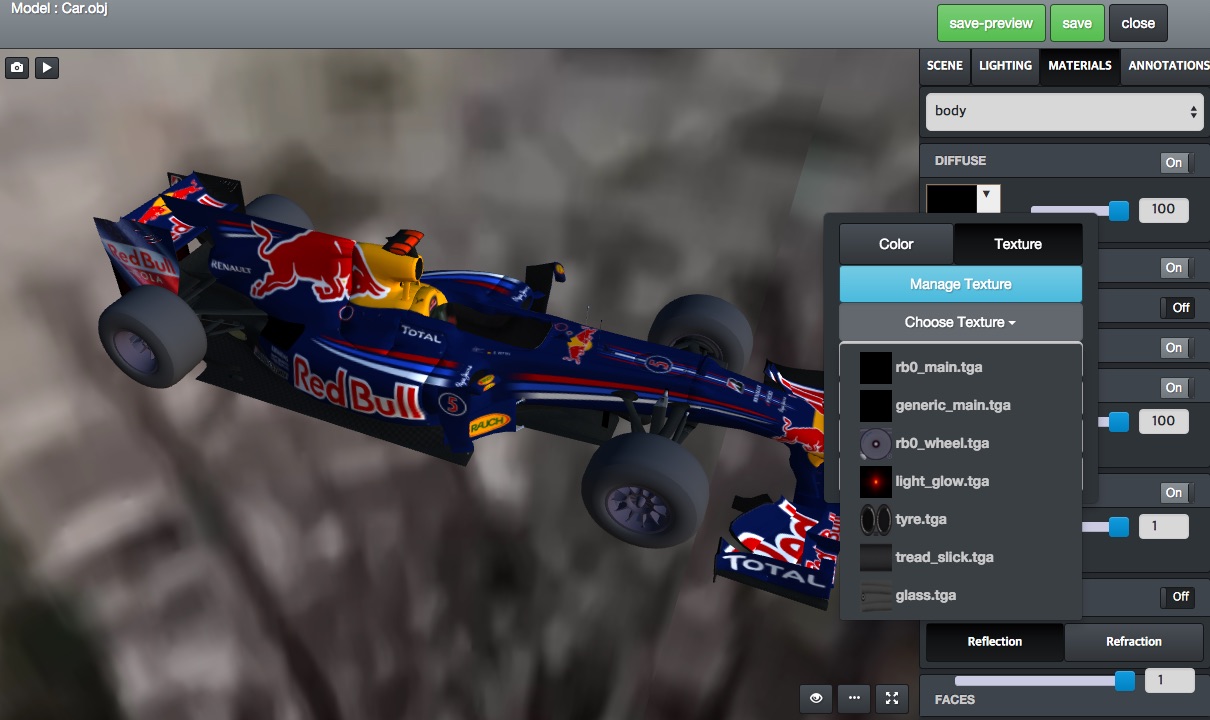The width and height of the screenshot is (1210, 720).
Task: Enter fullscreen with the expand icon
Action: pyautogui.click(x=892, y=698)
